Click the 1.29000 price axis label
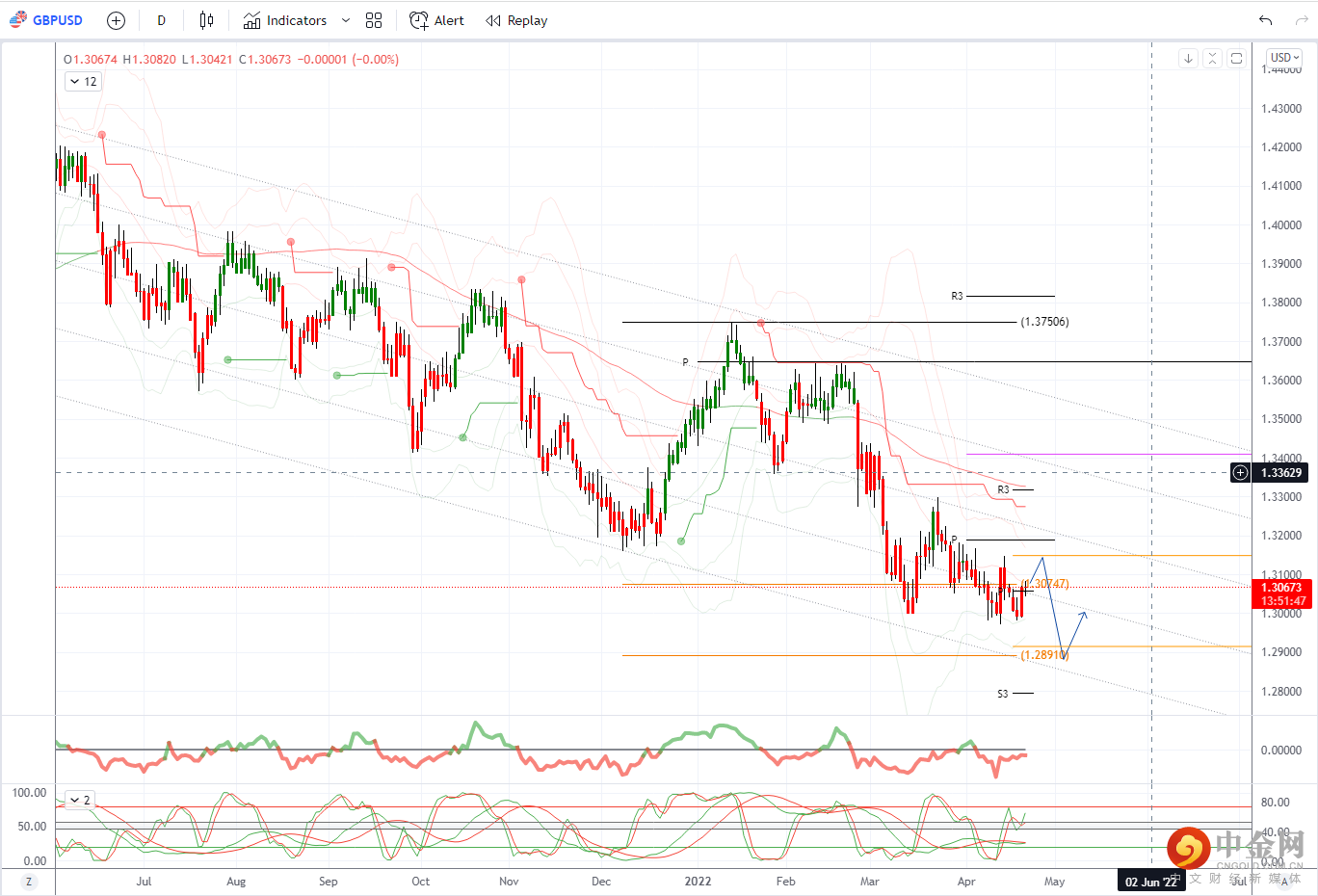Image resolution: width=1318 pixels, height=896 pixels. pyautogui.click(x=1281, y=652)
